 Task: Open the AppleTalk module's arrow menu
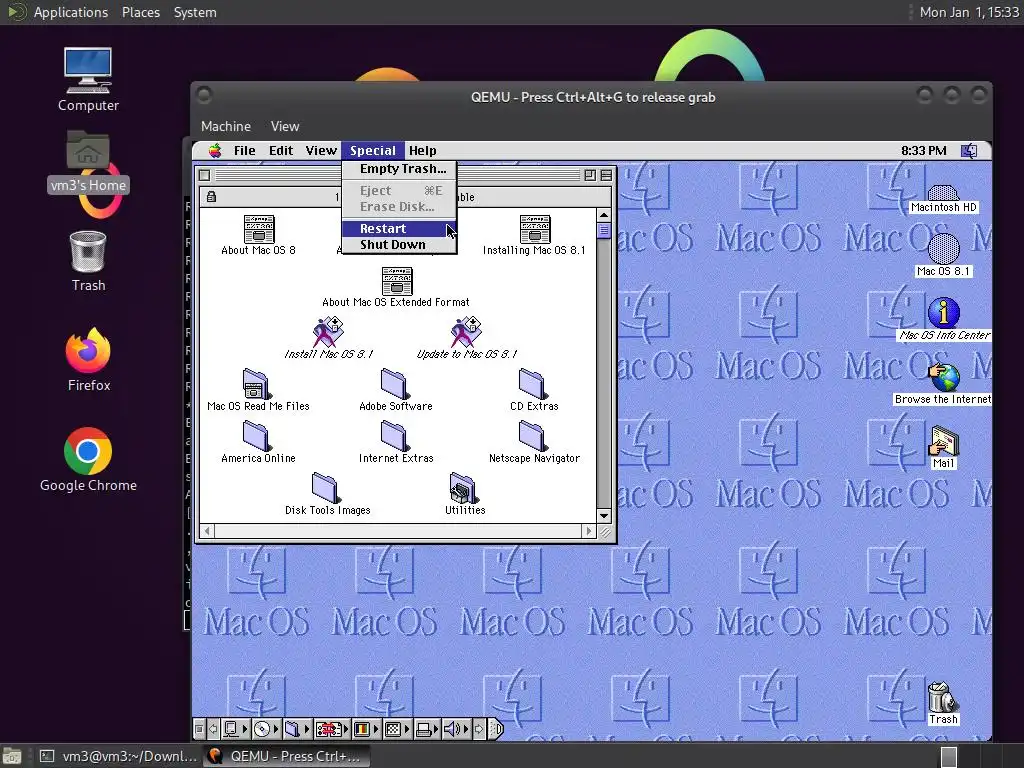pyautogui.click(x=245, y=729)
